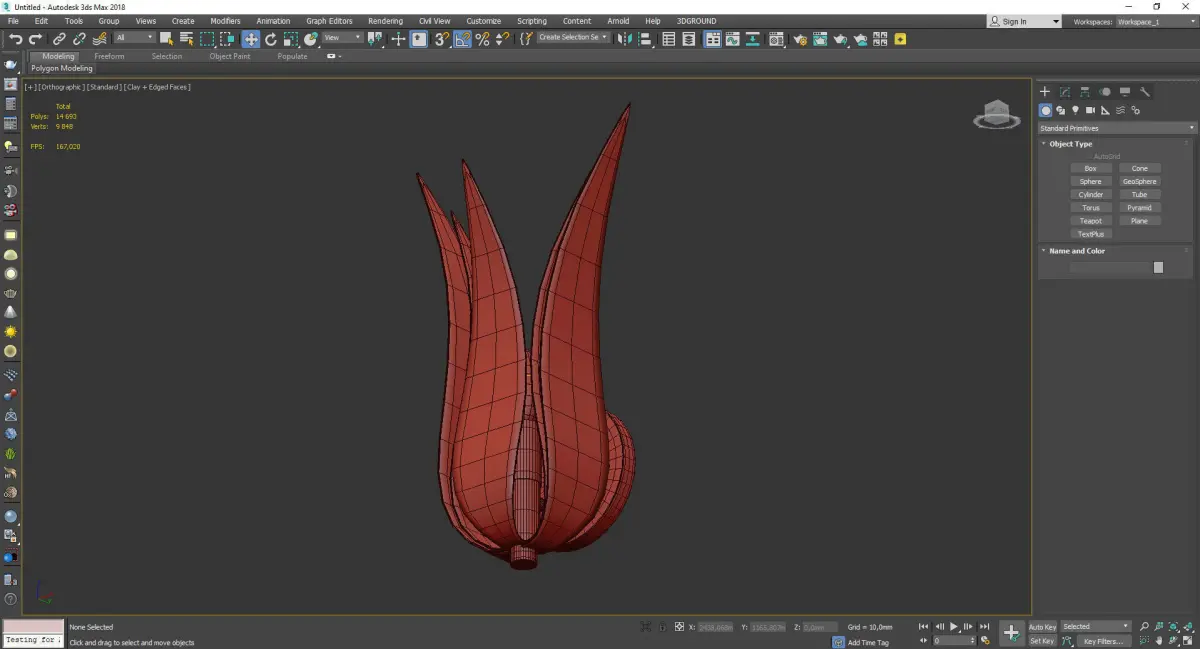This screenshot has height=649, width=1200.
Task: Choose the Rectangular Selection Region tool
Action: [x=207, y=39]
